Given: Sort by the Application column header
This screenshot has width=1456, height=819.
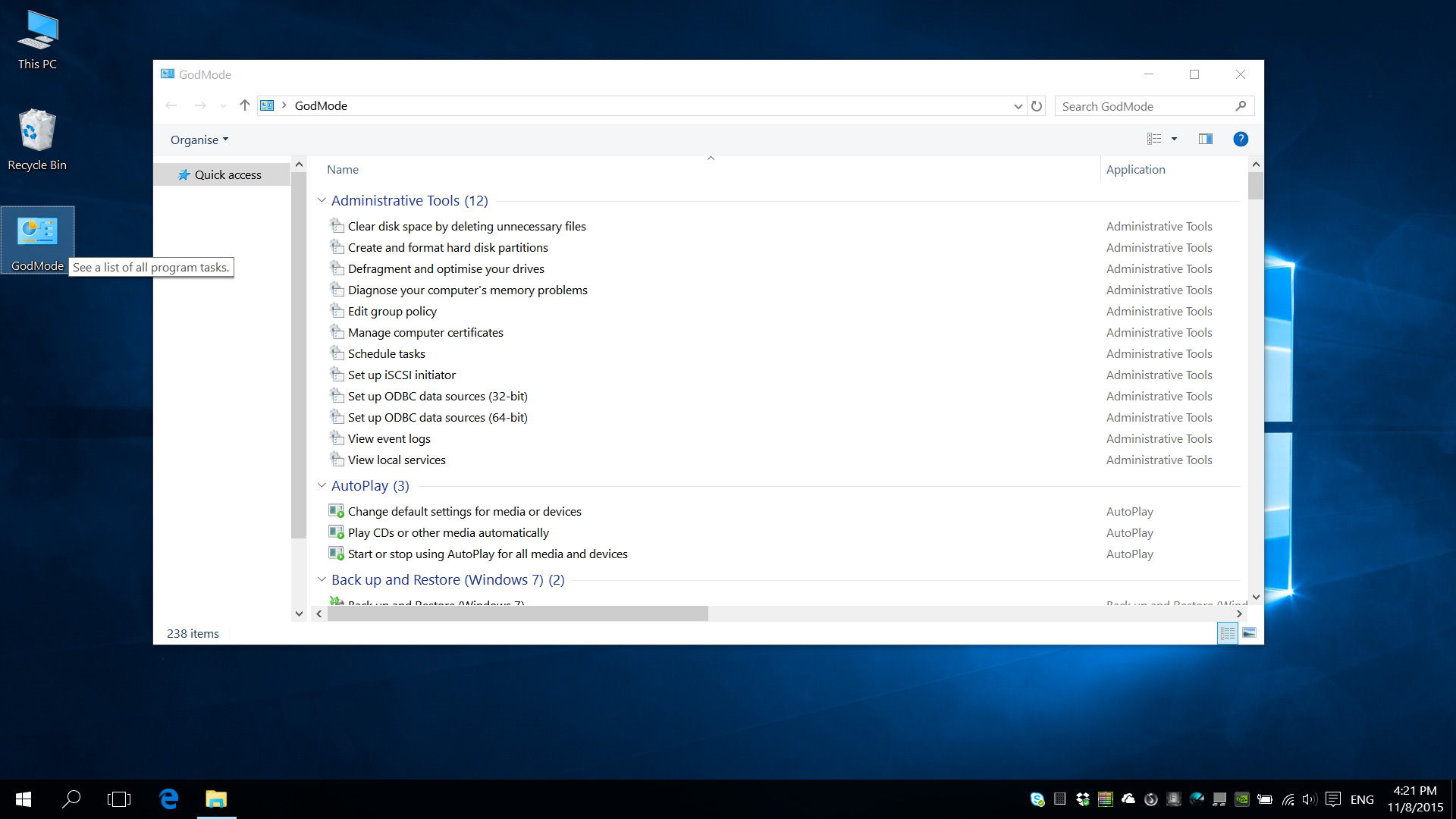Looking at the screenshot, I should [x=1135, y=169].
